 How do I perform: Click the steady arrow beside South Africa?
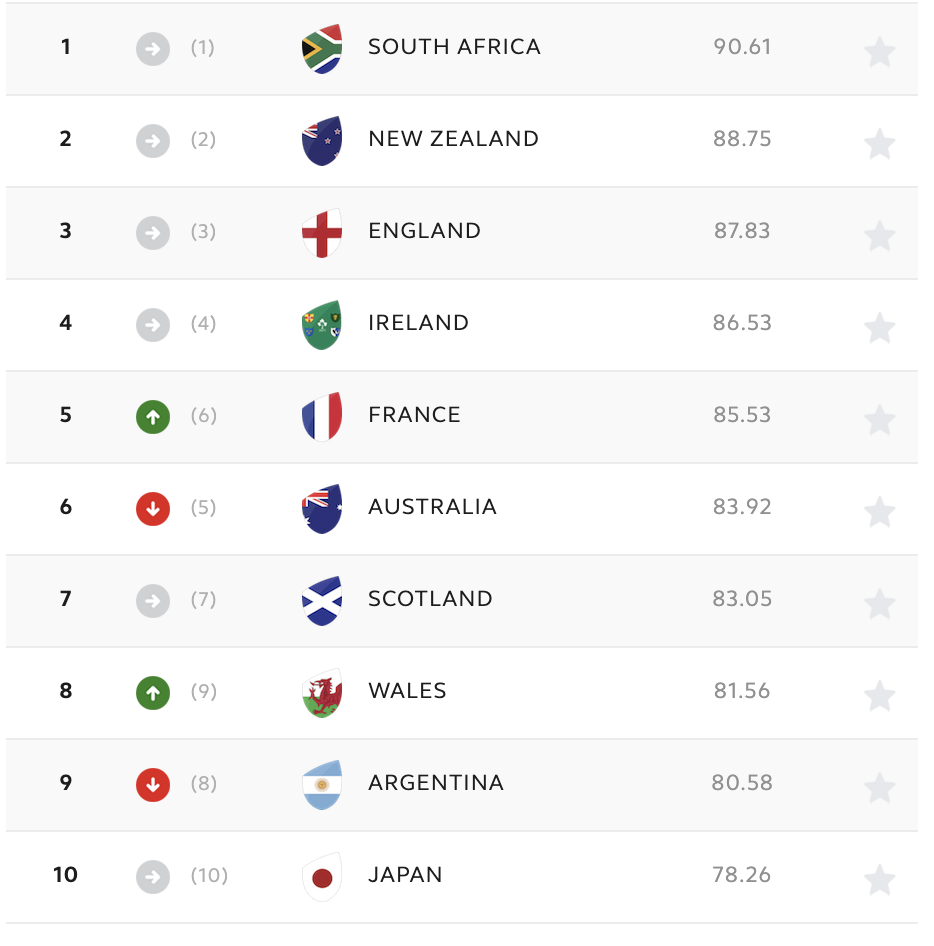(152, 46)
